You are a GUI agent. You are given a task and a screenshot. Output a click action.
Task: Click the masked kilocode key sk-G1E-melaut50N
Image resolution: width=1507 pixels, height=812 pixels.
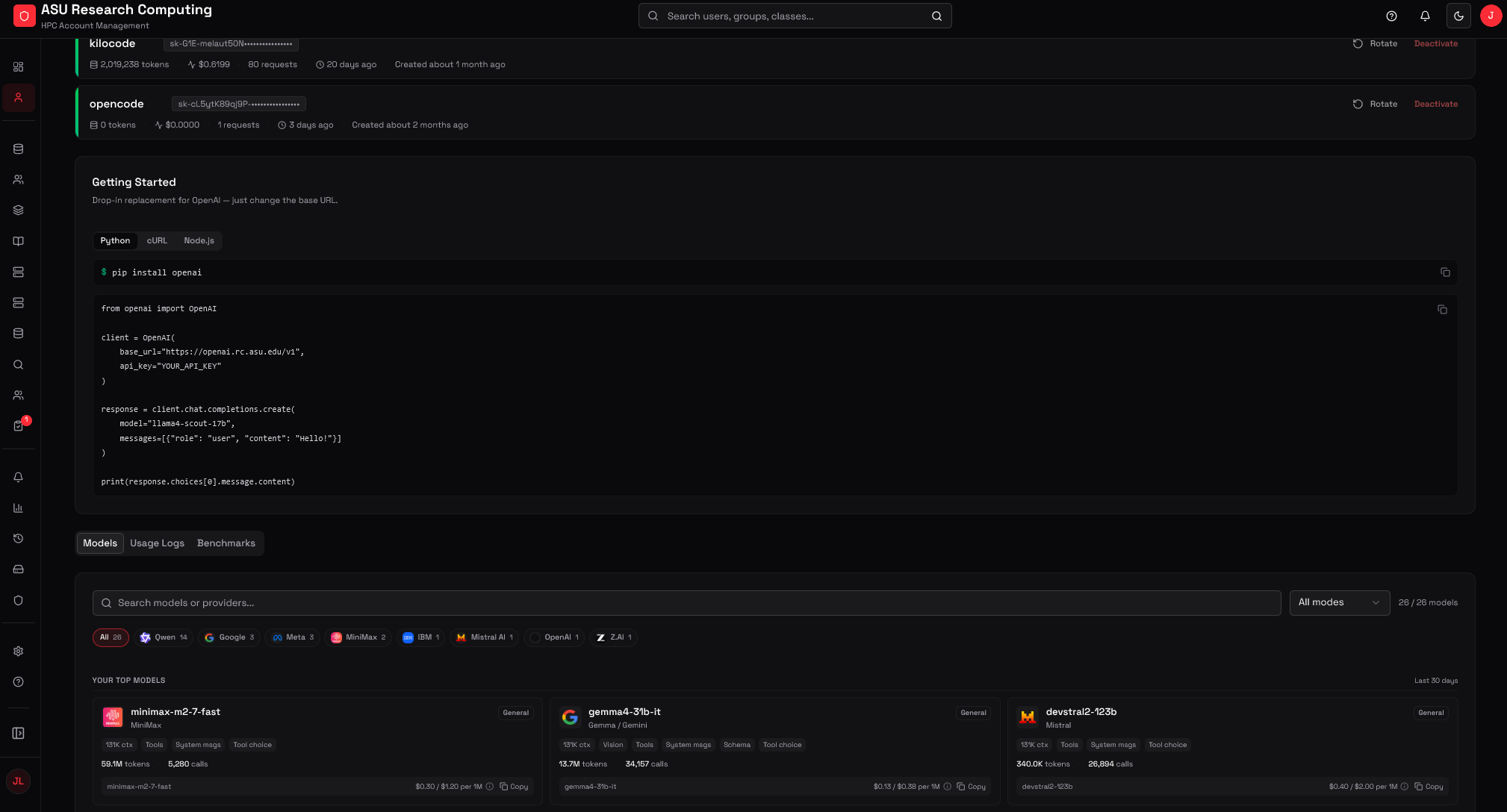coord(231,44)
